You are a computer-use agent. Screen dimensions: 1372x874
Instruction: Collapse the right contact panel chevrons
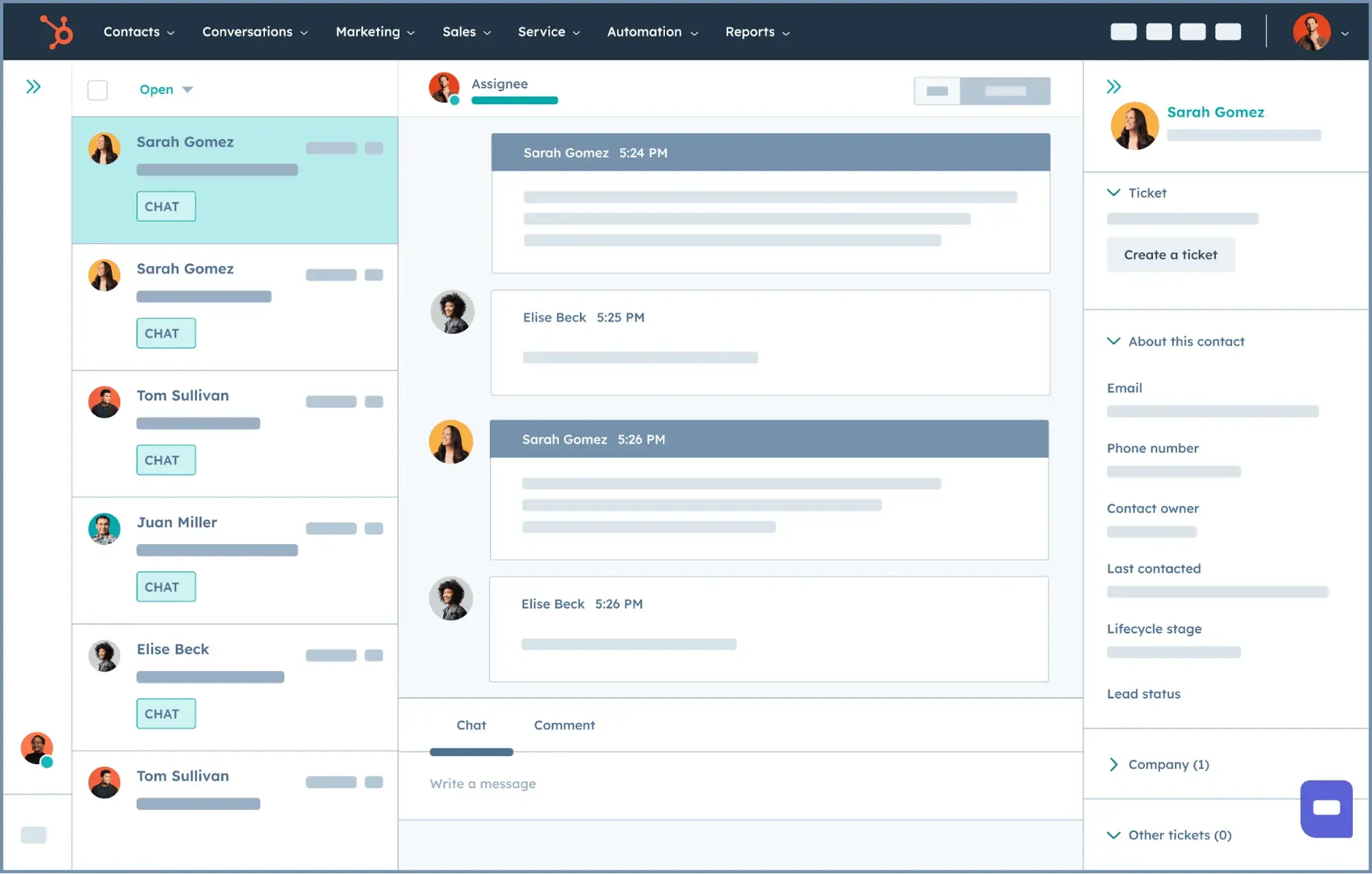click(x=1113, y=86)
